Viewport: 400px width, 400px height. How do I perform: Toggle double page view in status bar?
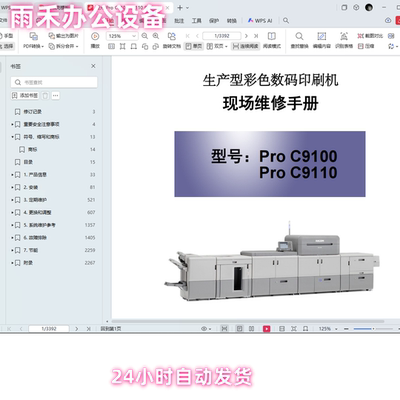(x=251, y=329)
